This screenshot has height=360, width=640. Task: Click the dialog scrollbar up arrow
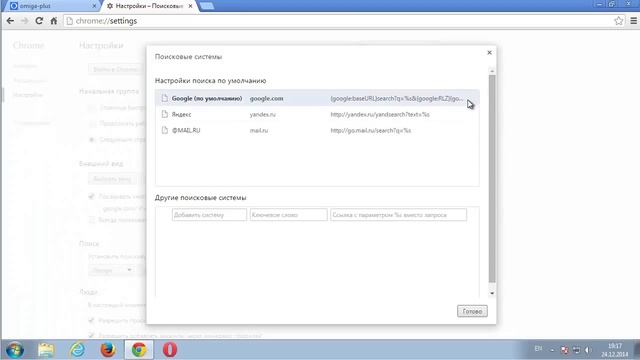(492, 71)
